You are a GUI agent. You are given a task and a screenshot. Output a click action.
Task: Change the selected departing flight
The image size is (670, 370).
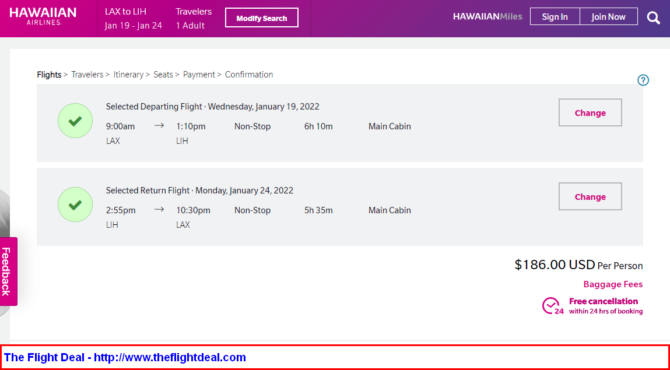(590, 113)
